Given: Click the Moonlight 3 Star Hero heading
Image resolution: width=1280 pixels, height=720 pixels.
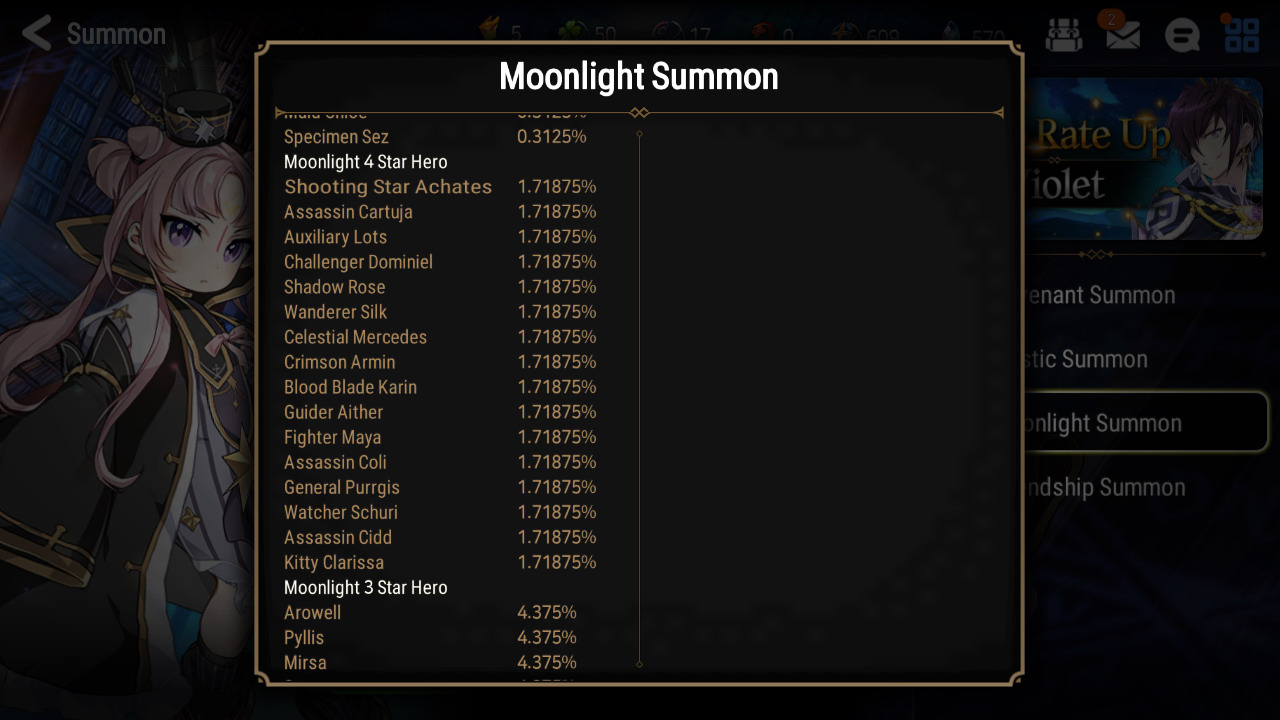Looking at the screenshot, I should pyautogui.click(x=366, y=587).
